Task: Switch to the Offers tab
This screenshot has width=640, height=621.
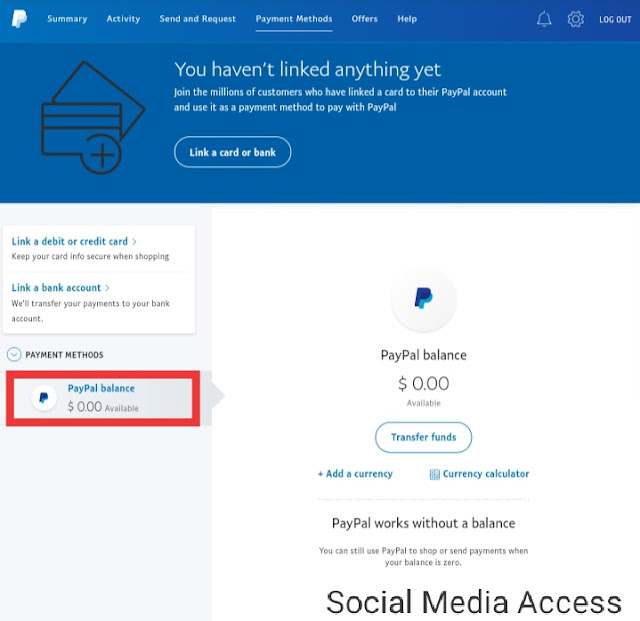Action: coord(364,19)
